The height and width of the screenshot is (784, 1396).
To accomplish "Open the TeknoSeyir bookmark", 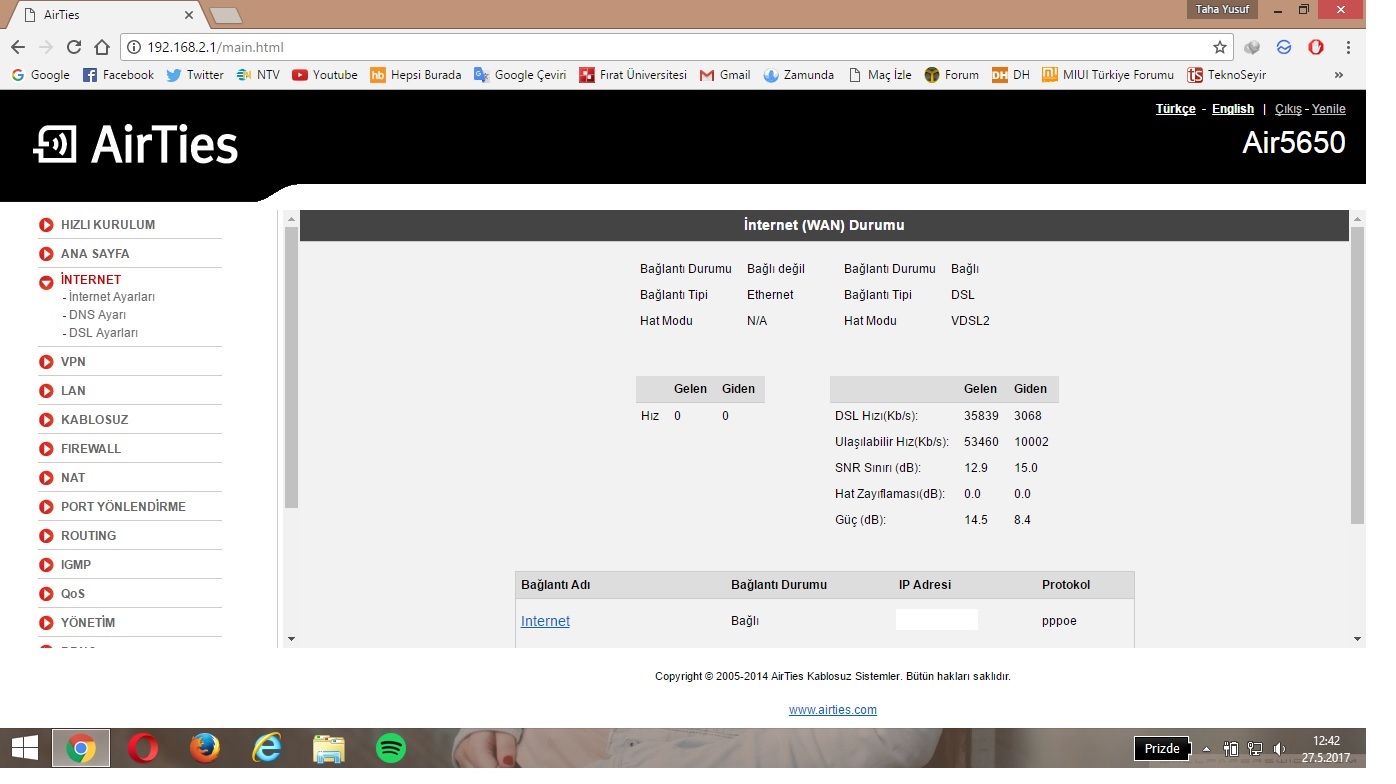I will pyautogui.click(x=1227, y=75).
